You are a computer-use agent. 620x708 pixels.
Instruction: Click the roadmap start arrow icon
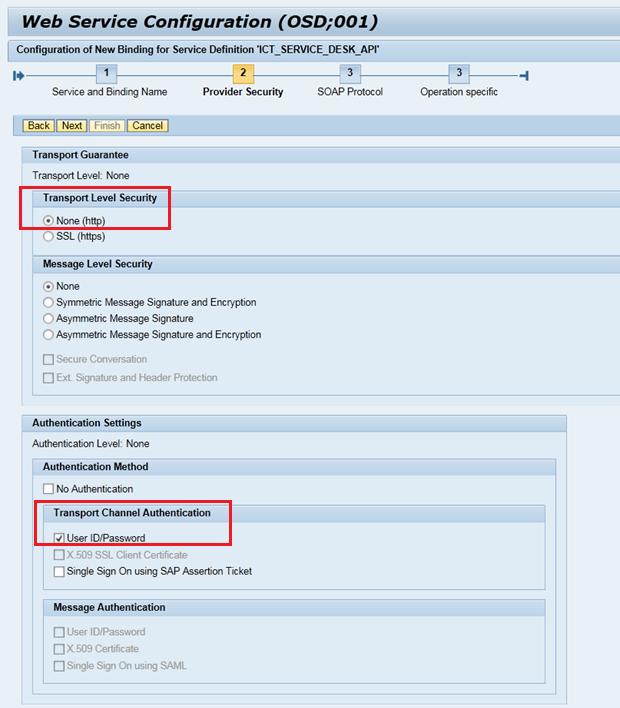point(18,75)
